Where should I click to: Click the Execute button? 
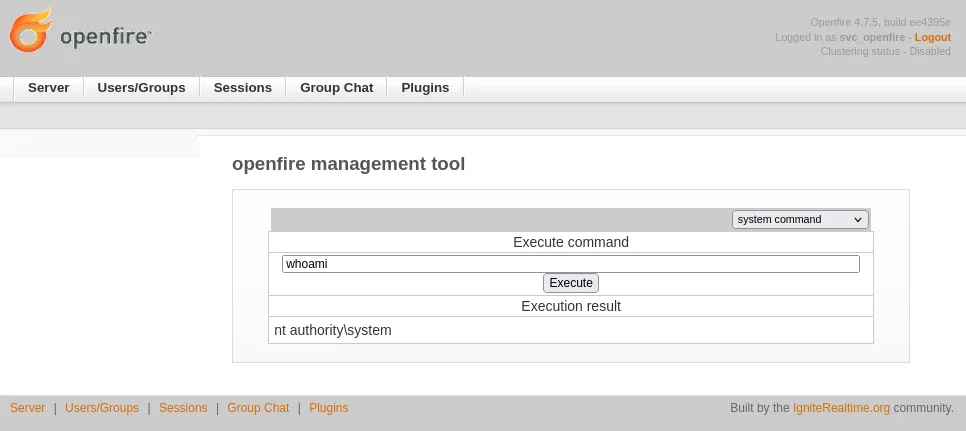(570, 283)
